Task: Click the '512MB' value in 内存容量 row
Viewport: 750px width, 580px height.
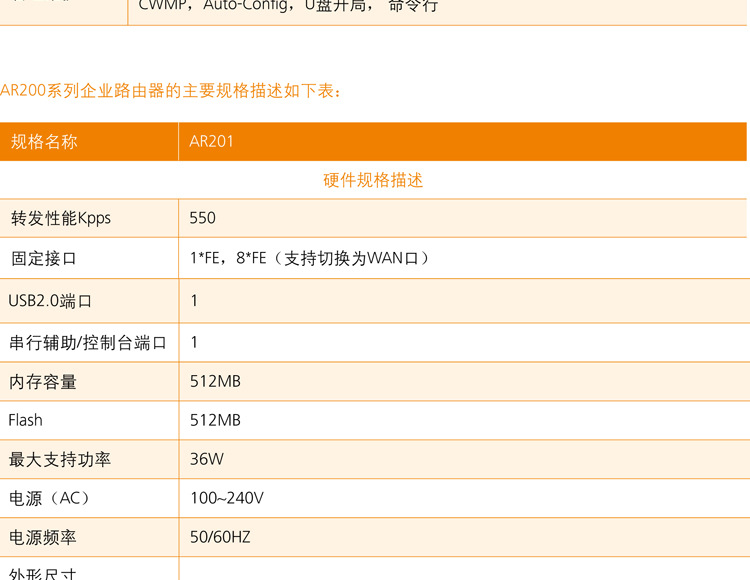Action: tap(215, 382)
